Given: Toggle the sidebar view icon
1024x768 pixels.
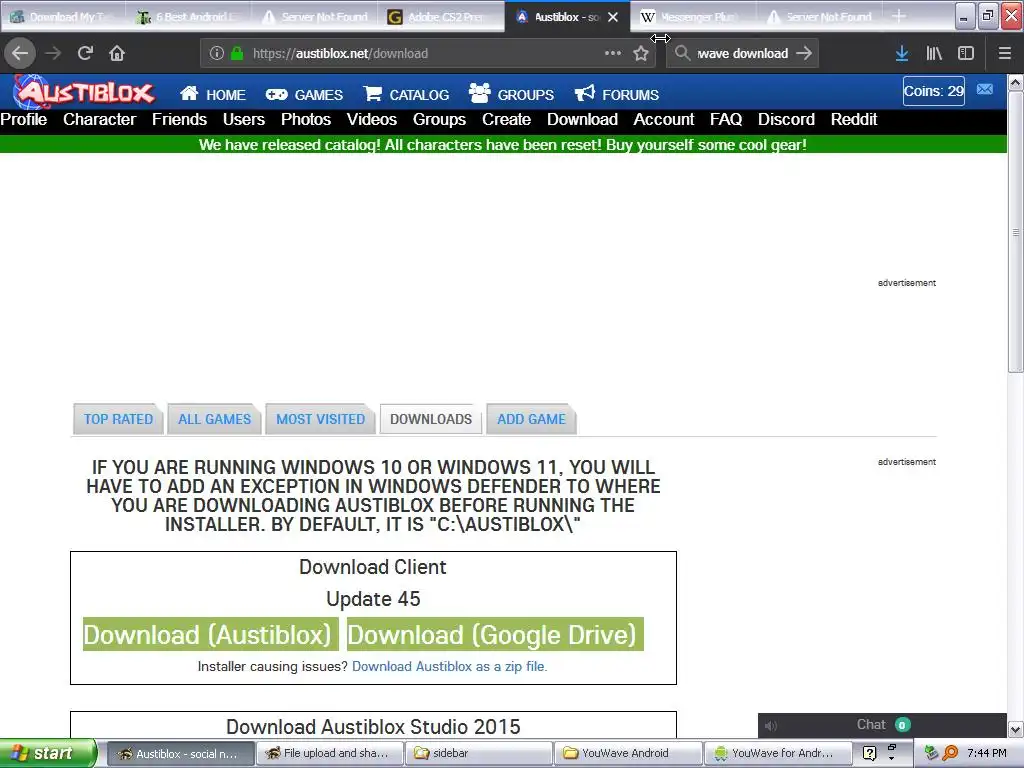Looking at the screenshot, I should [x=966, y=54].
